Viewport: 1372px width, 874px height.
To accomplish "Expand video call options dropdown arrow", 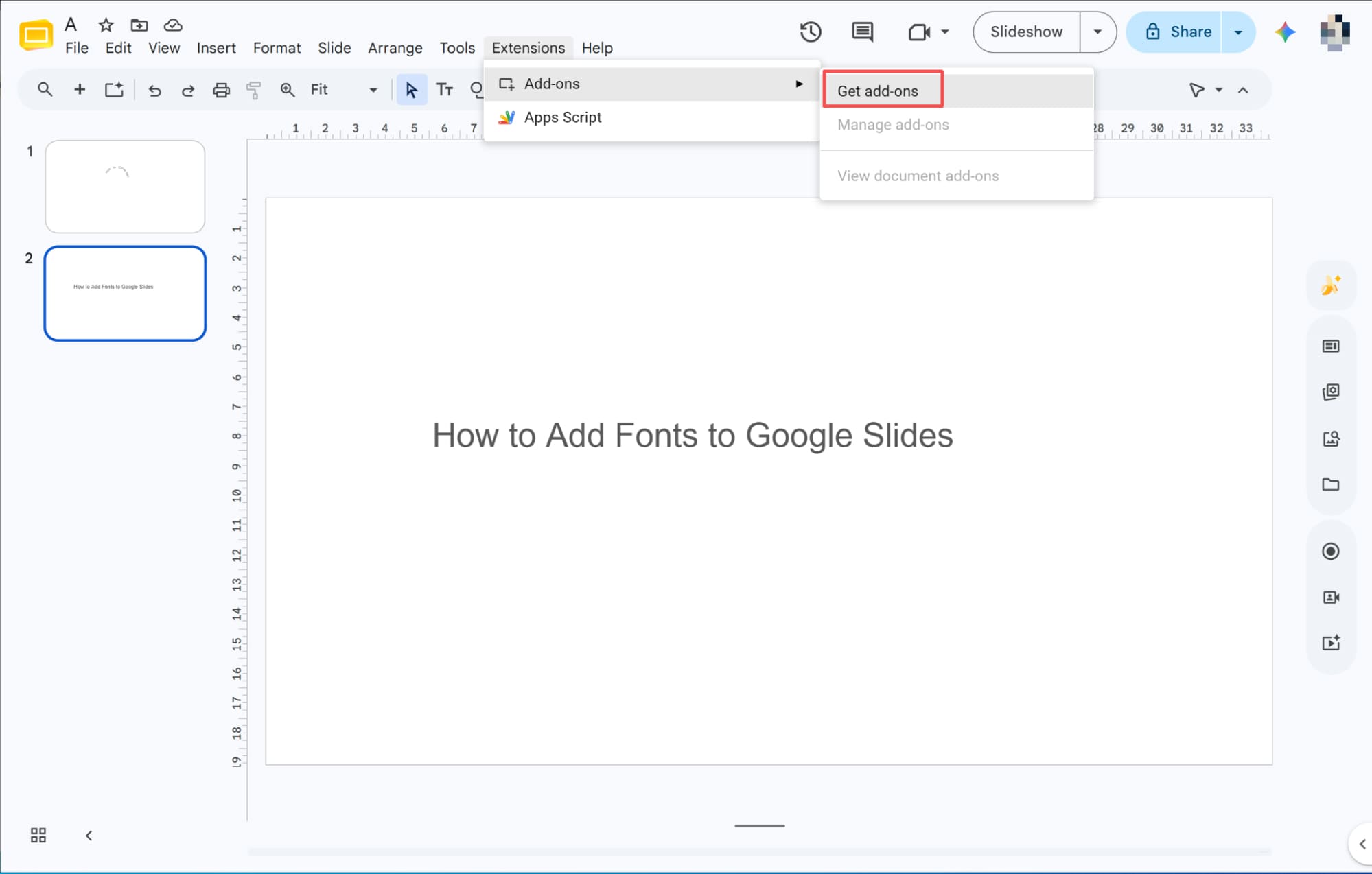I will coord(945,32).
